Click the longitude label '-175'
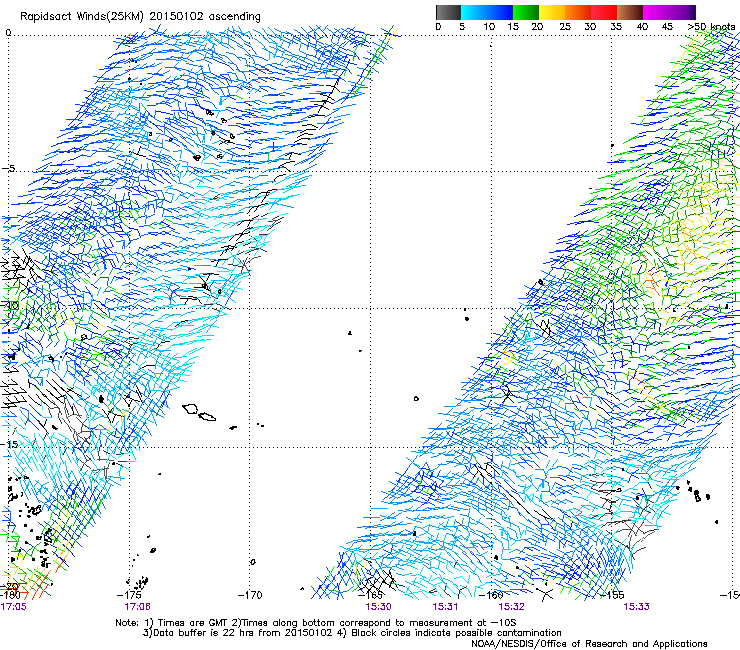Screen dimensions: 740x650 pos(130,595)
